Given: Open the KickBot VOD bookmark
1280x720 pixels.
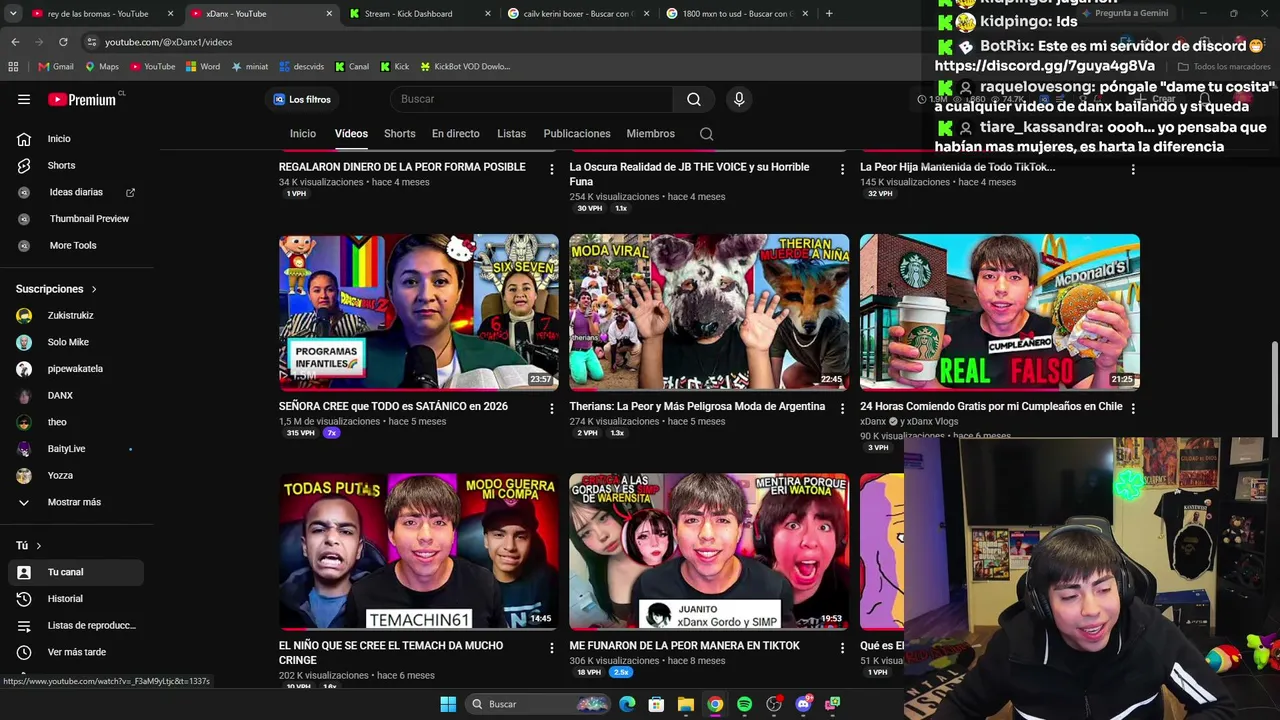Looking at the screenshot, I should coord(465,67).
